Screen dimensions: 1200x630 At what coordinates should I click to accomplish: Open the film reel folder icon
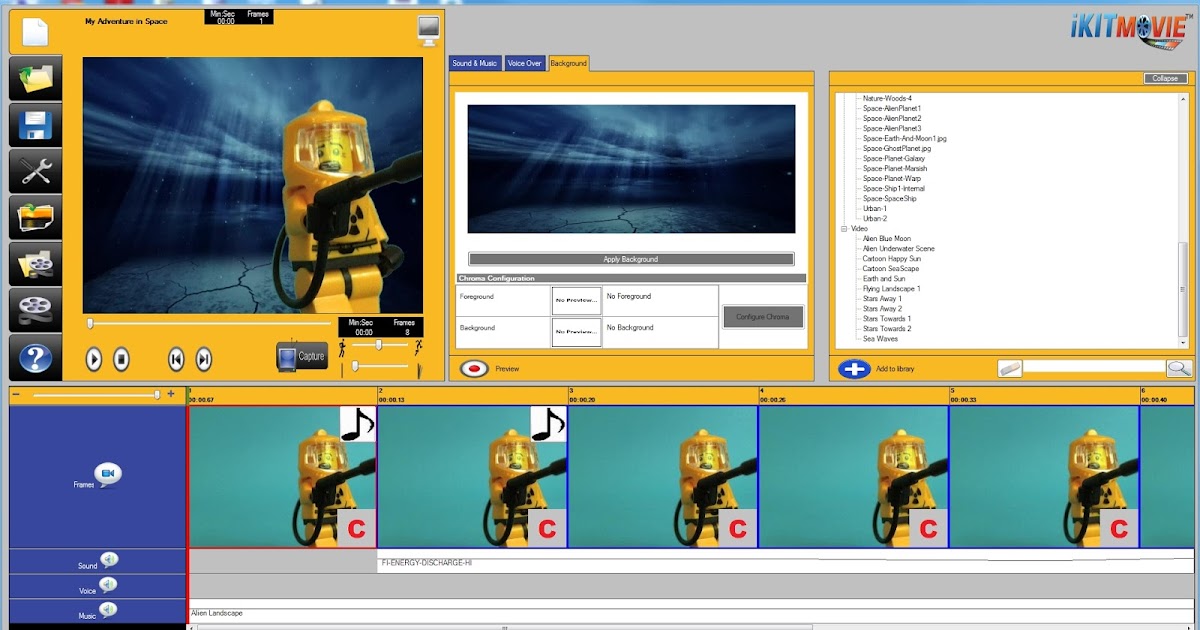click(36, 263)
